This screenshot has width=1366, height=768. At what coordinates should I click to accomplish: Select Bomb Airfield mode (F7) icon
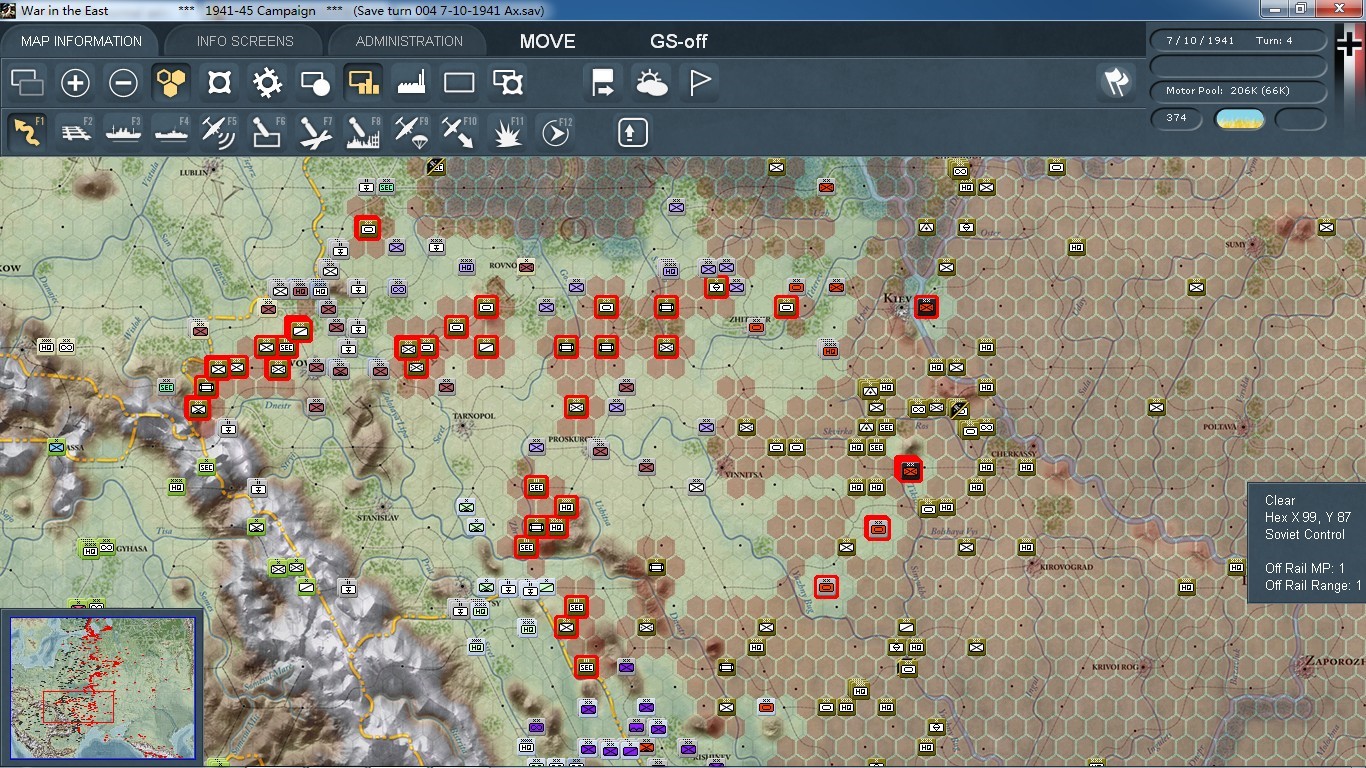click(315, 132)
